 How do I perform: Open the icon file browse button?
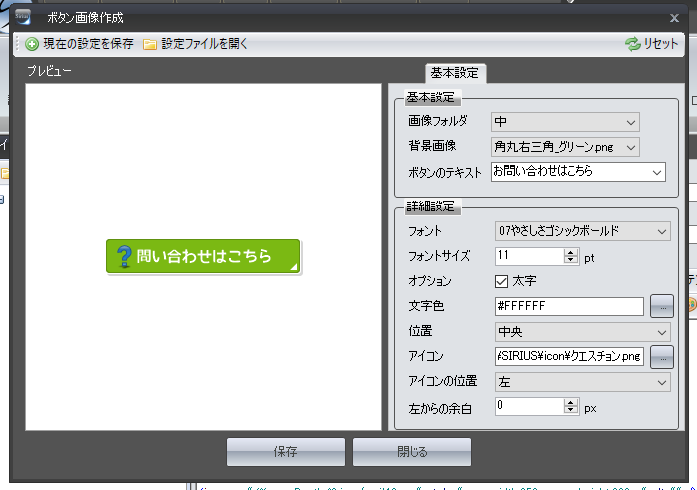(661, 356)
